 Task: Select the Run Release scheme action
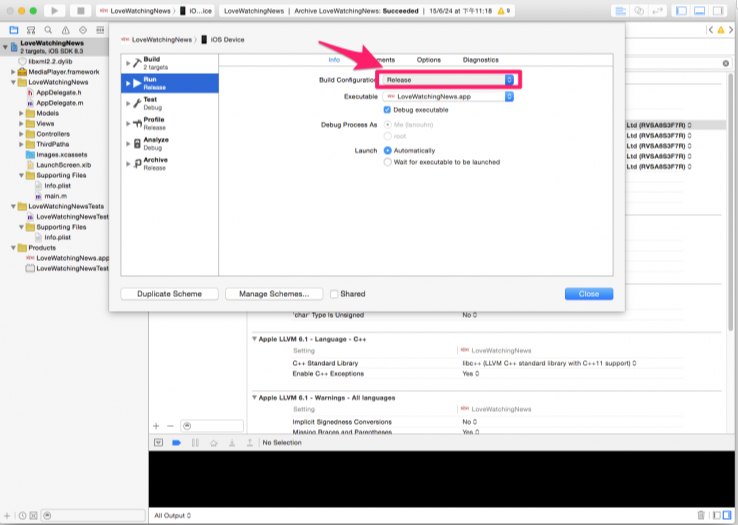[169, 83]
